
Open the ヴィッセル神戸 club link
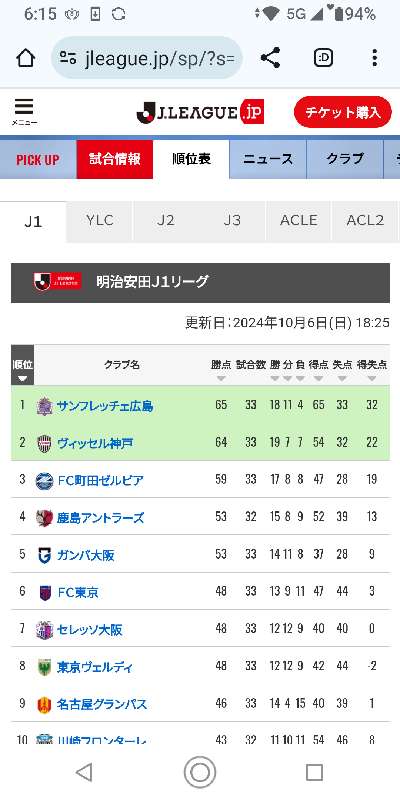tap(95, 443)
